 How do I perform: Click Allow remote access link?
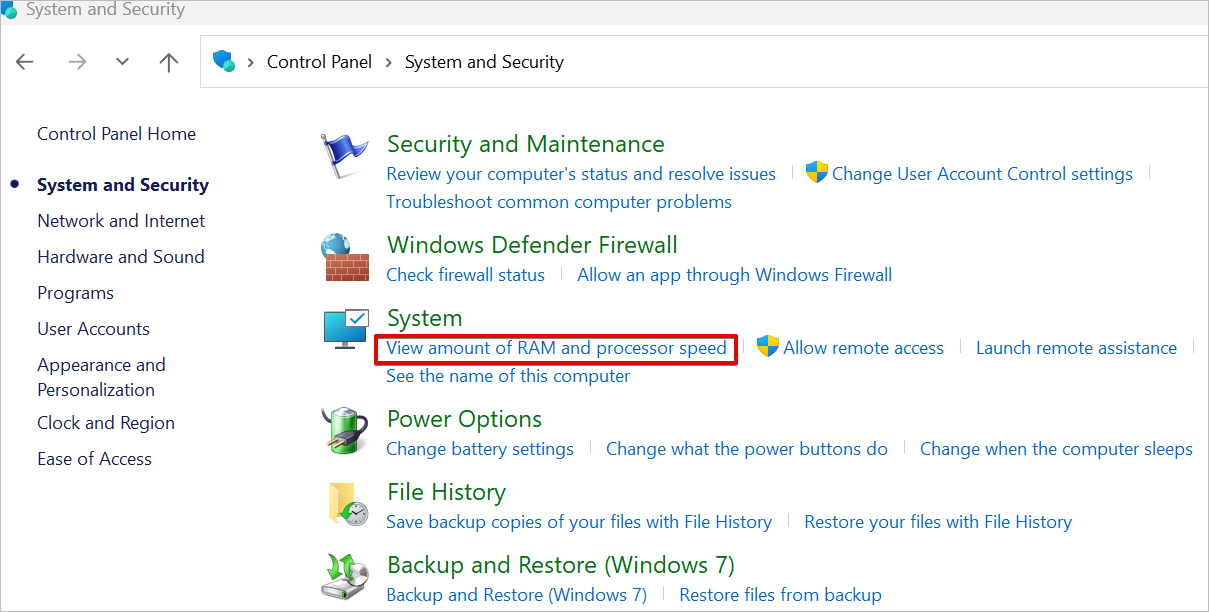[x=863, y=348]
